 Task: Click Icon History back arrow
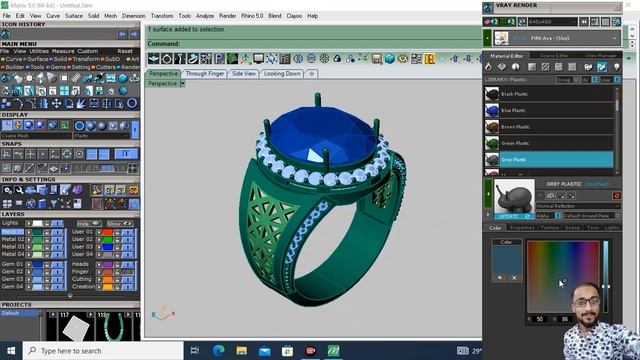click(122, 34)
